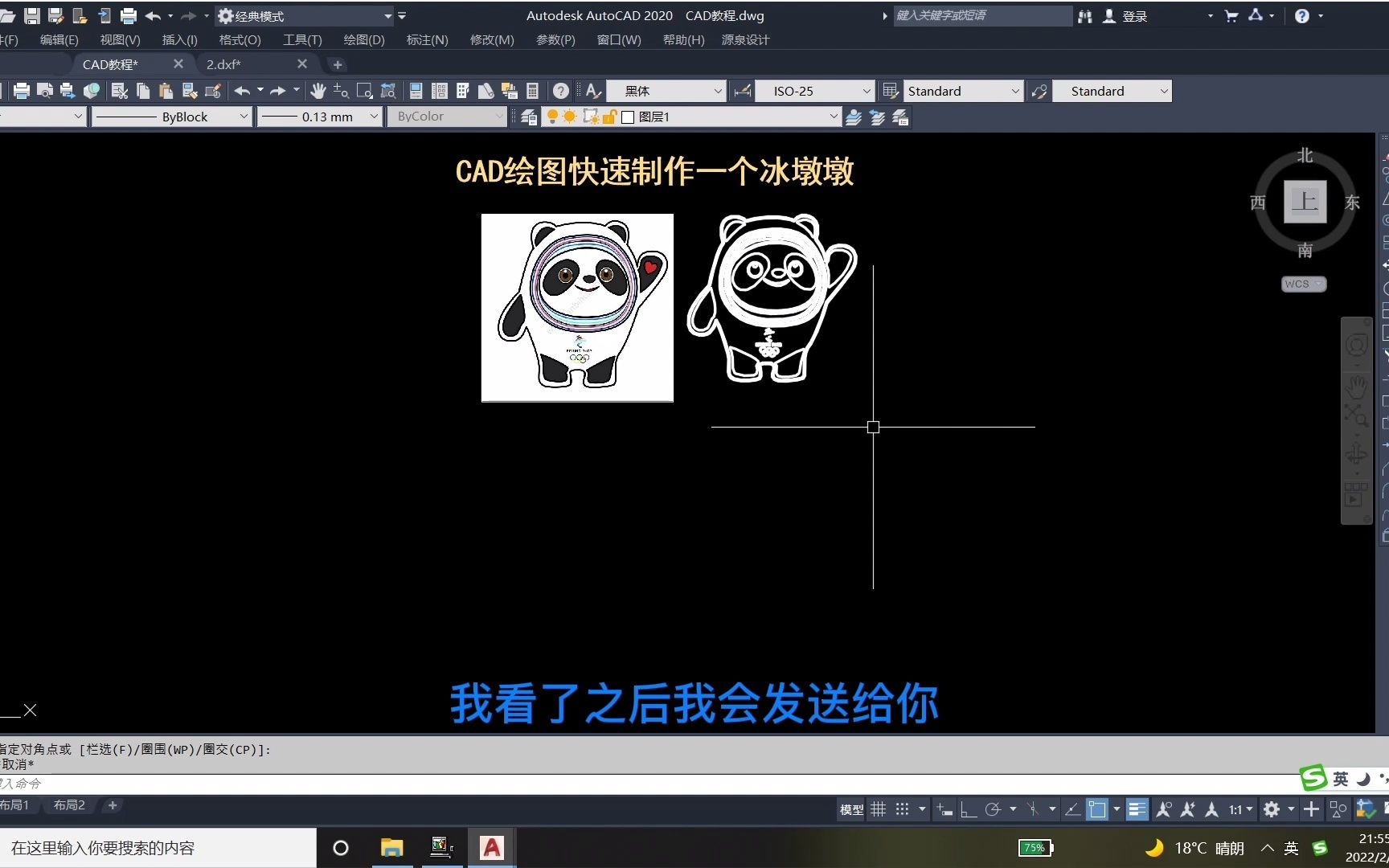
Task: Toggle snap mode in the status bar
Action: (901, 809)
